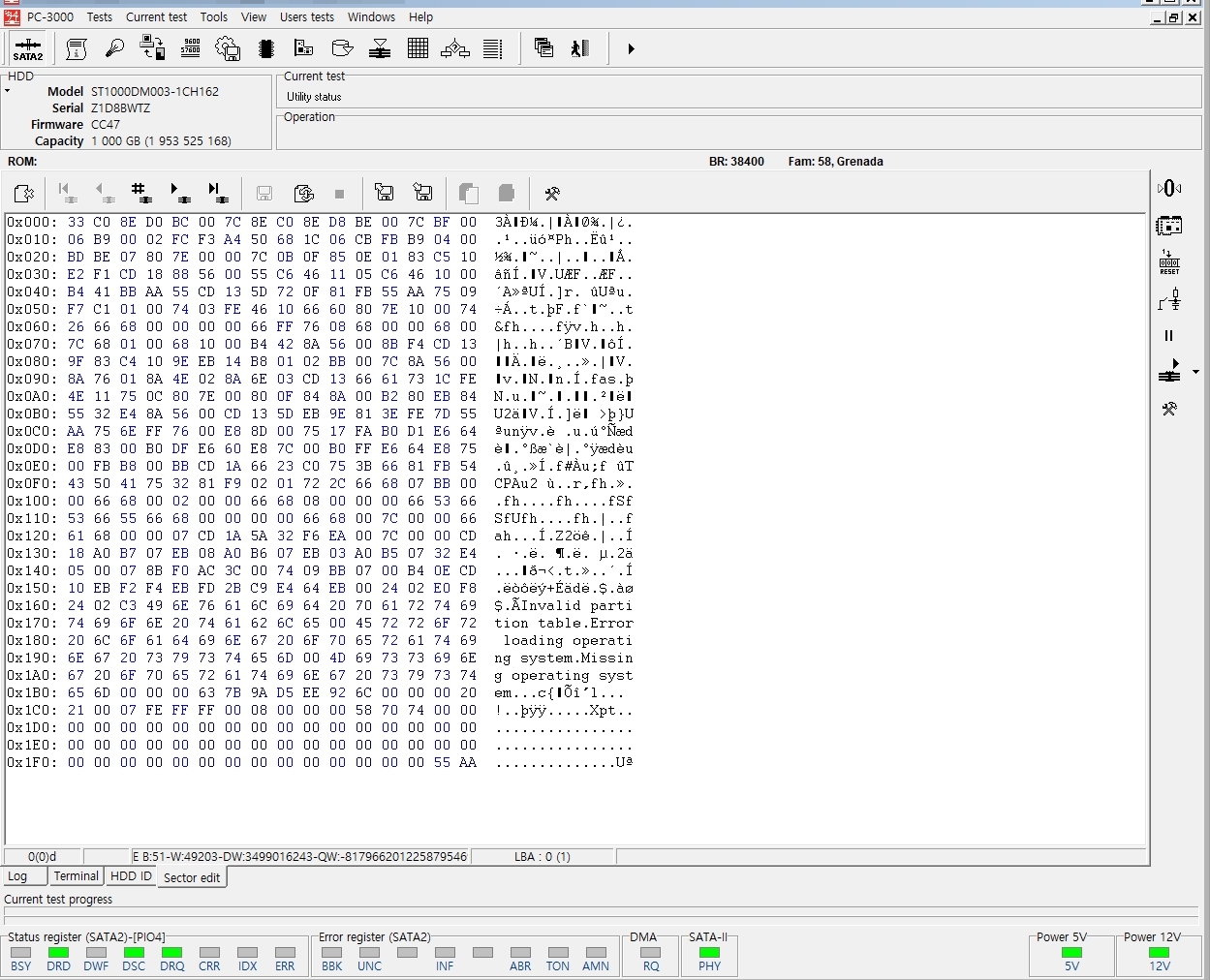Click the 0(0)d status bar cell

point(42,857)
